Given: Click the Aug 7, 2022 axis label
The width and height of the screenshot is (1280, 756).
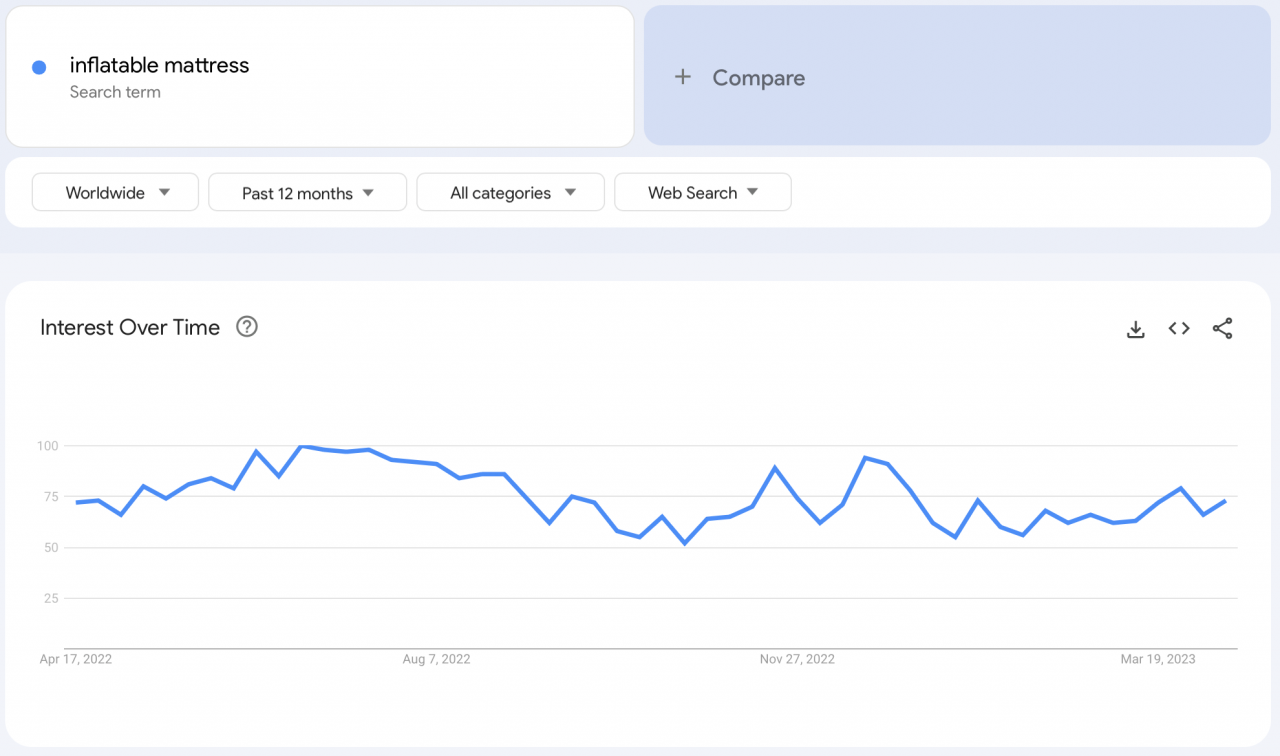Looking at the screenshot, I should [437, 659].
